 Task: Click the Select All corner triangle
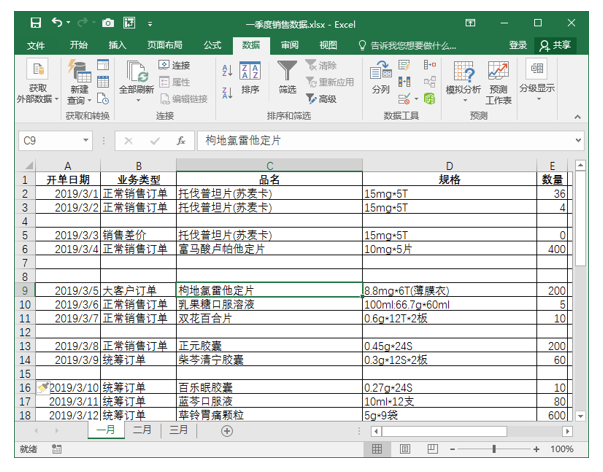click(29, 165)
